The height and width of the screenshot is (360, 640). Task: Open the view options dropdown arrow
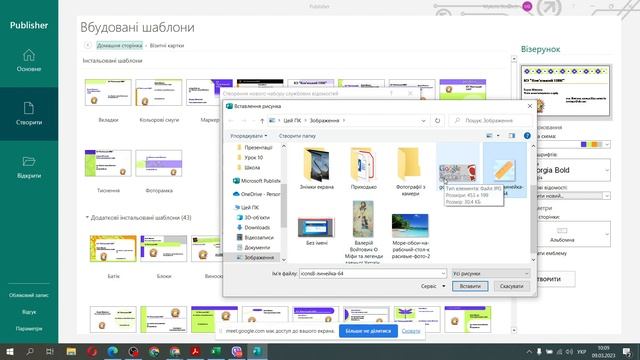tap(498, 136)
